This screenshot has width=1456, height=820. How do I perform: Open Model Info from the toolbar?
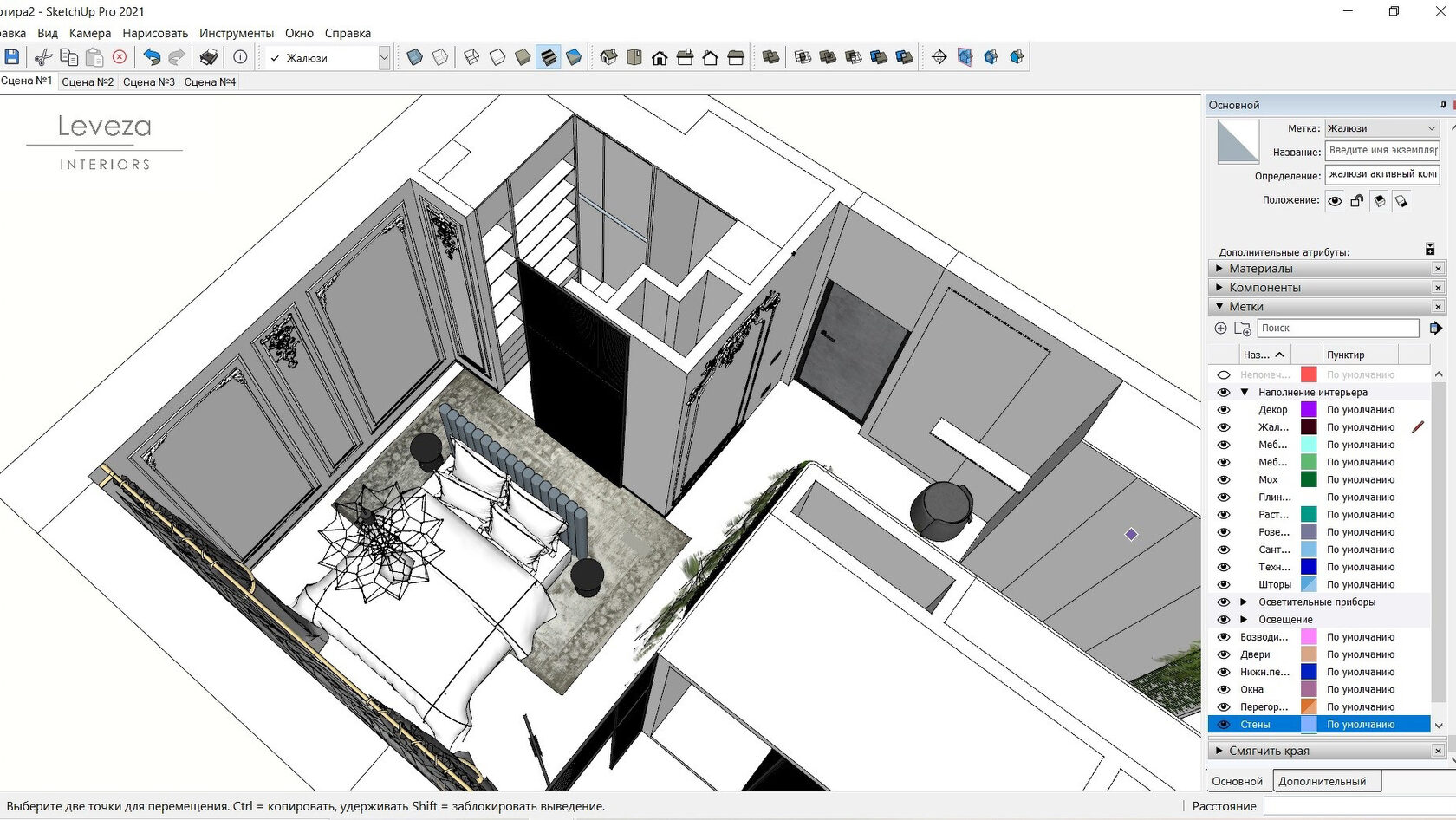point(240,57)
